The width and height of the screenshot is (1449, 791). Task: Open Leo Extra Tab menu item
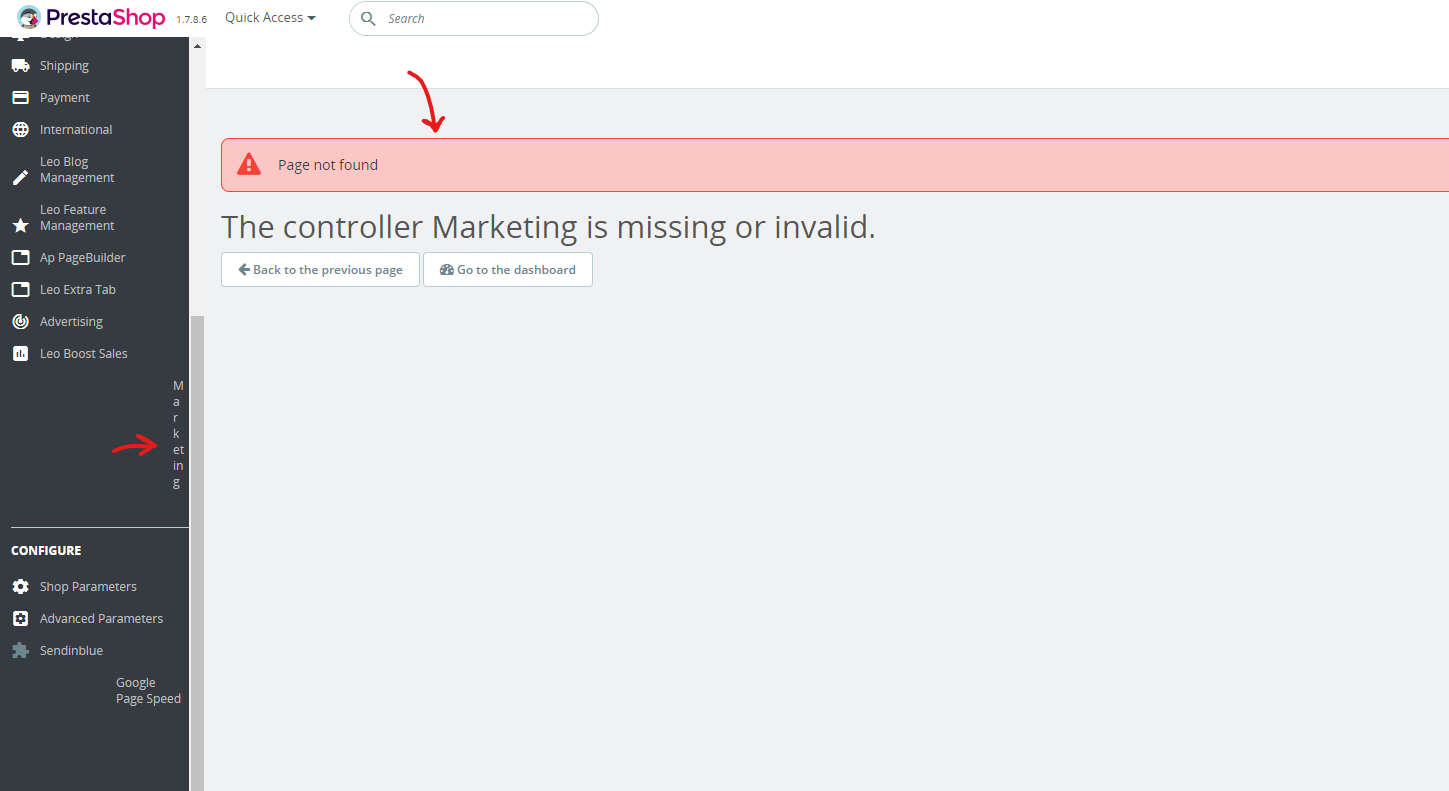(77, 290)
